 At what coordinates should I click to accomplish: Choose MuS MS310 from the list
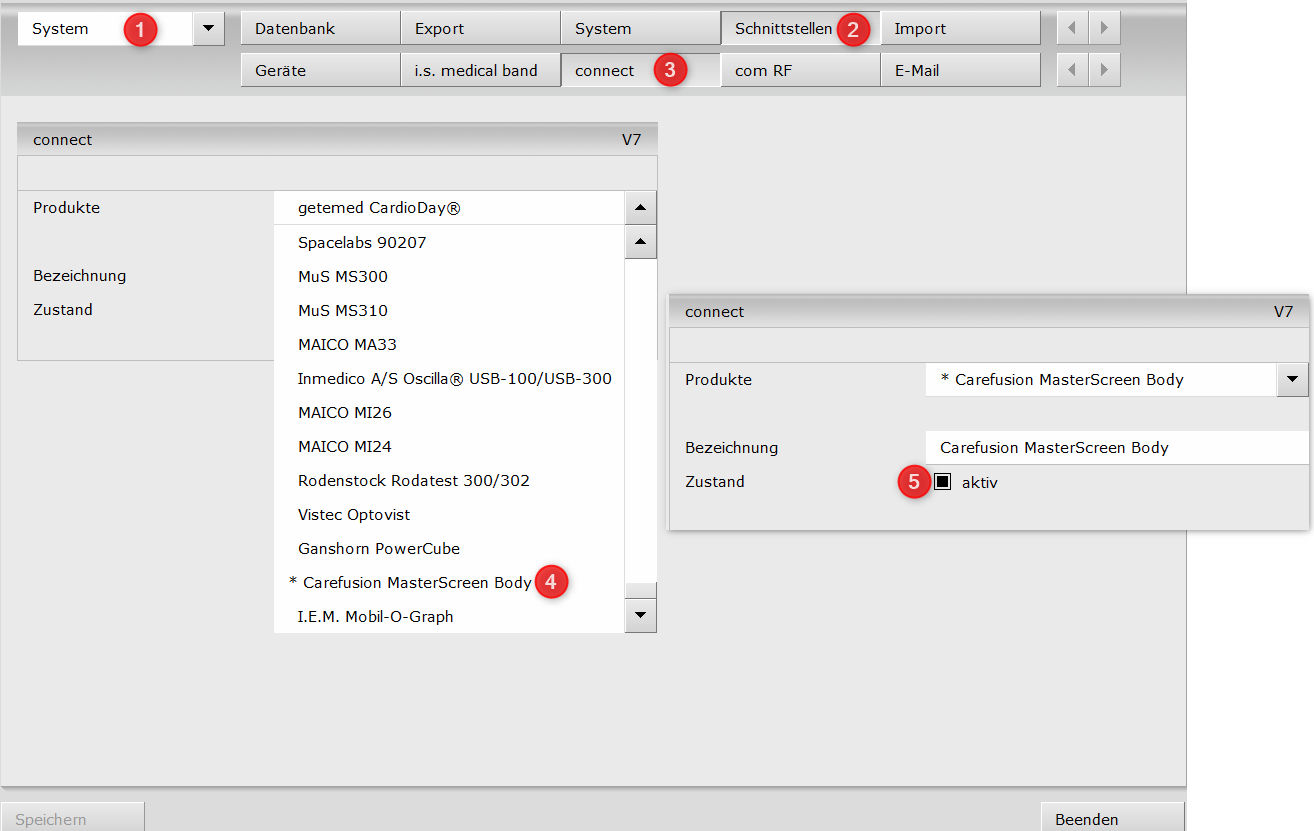tap(449, 310)
